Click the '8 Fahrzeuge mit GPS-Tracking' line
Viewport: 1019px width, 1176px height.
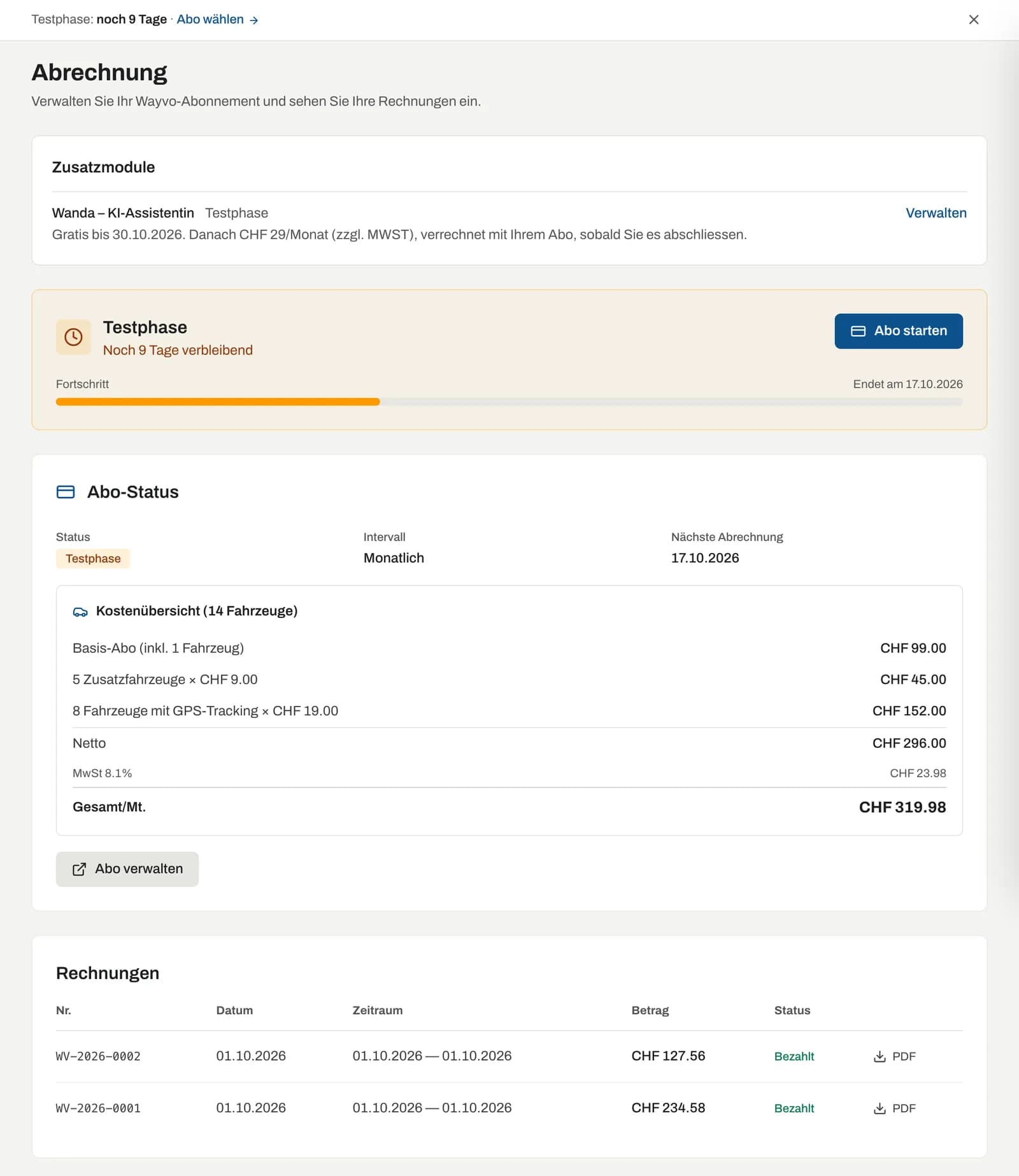point(205,711)
